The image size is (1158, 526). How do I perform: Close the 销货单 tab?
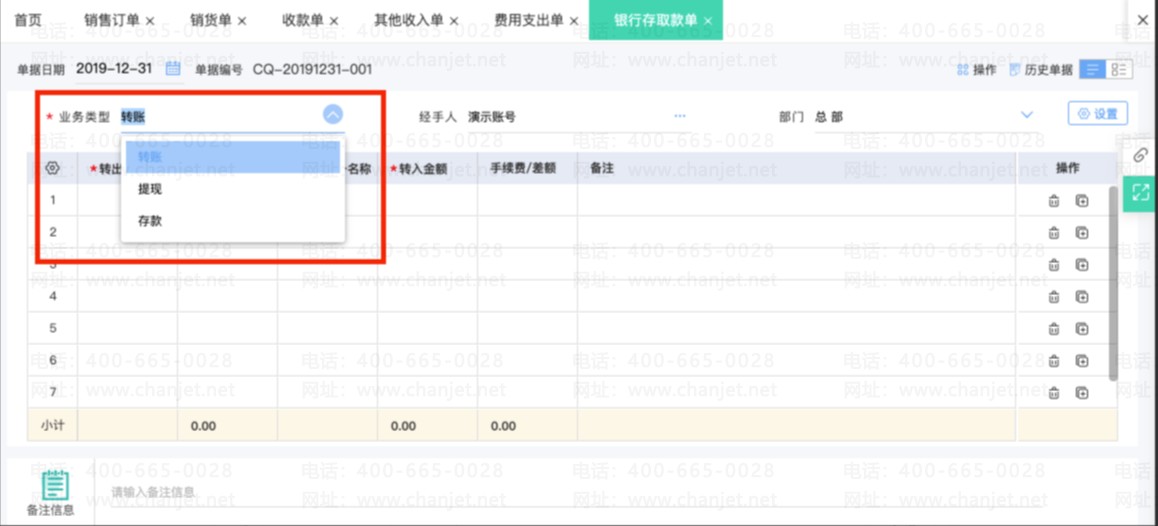coord(242,21)
